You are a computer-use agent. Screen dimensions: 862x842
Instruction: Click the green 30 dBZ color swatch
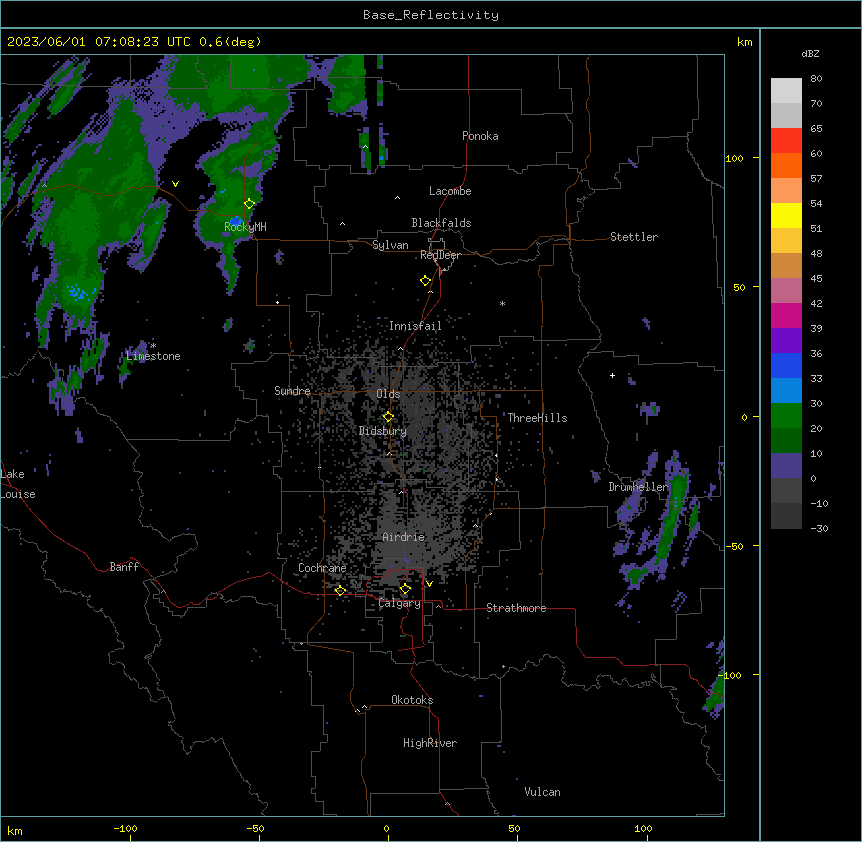[x=786, y=416]
